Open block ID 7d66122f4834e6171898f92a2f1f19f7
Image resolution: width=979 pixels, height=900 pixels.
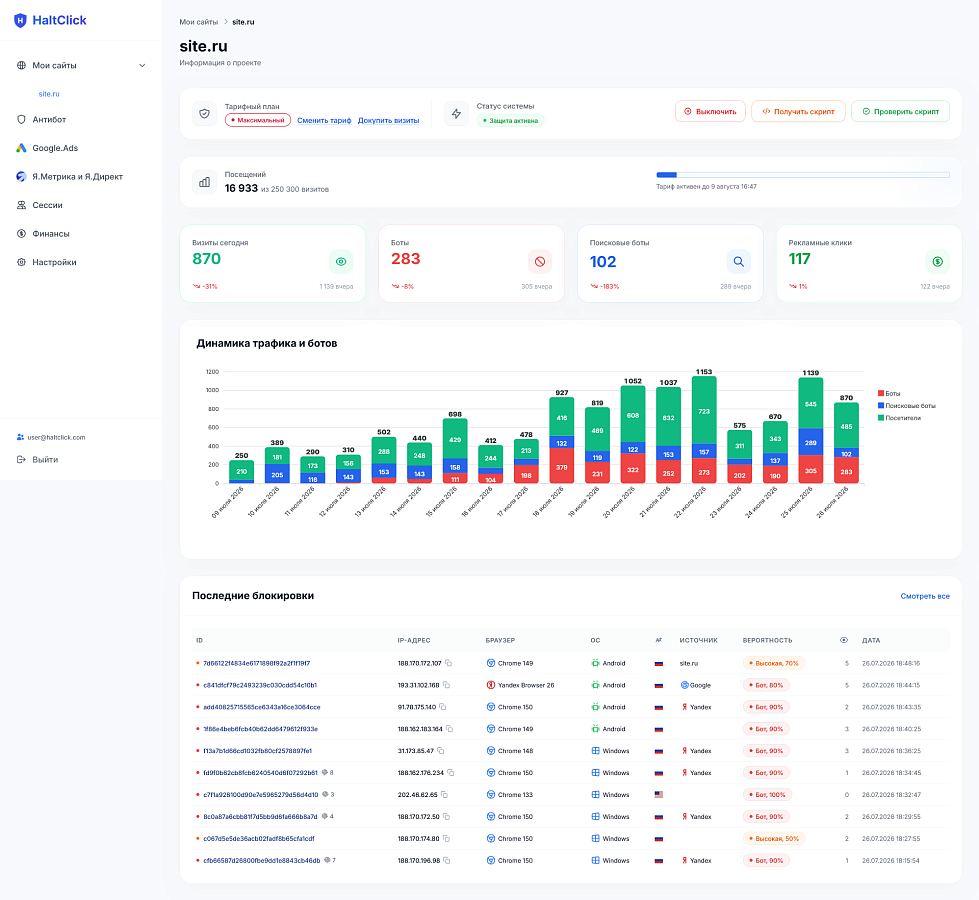tap(257, 663)
